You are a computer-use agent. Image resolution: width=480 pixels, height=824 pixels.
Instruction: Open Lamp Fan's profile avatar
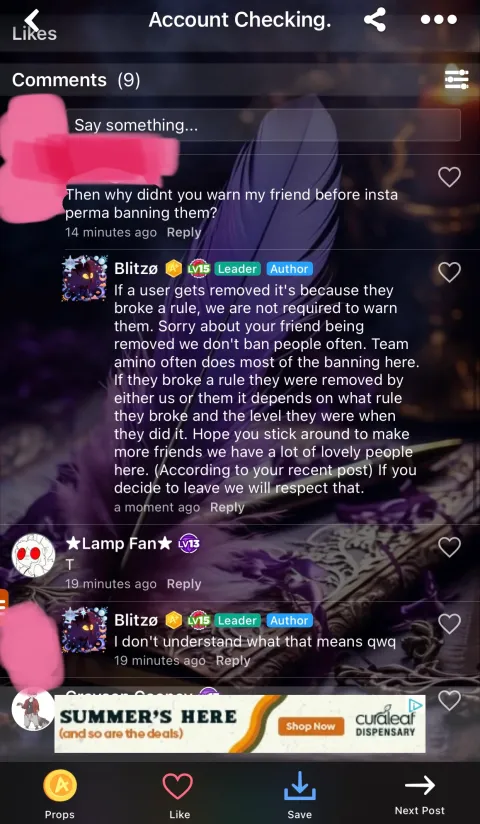click(33, 555)
